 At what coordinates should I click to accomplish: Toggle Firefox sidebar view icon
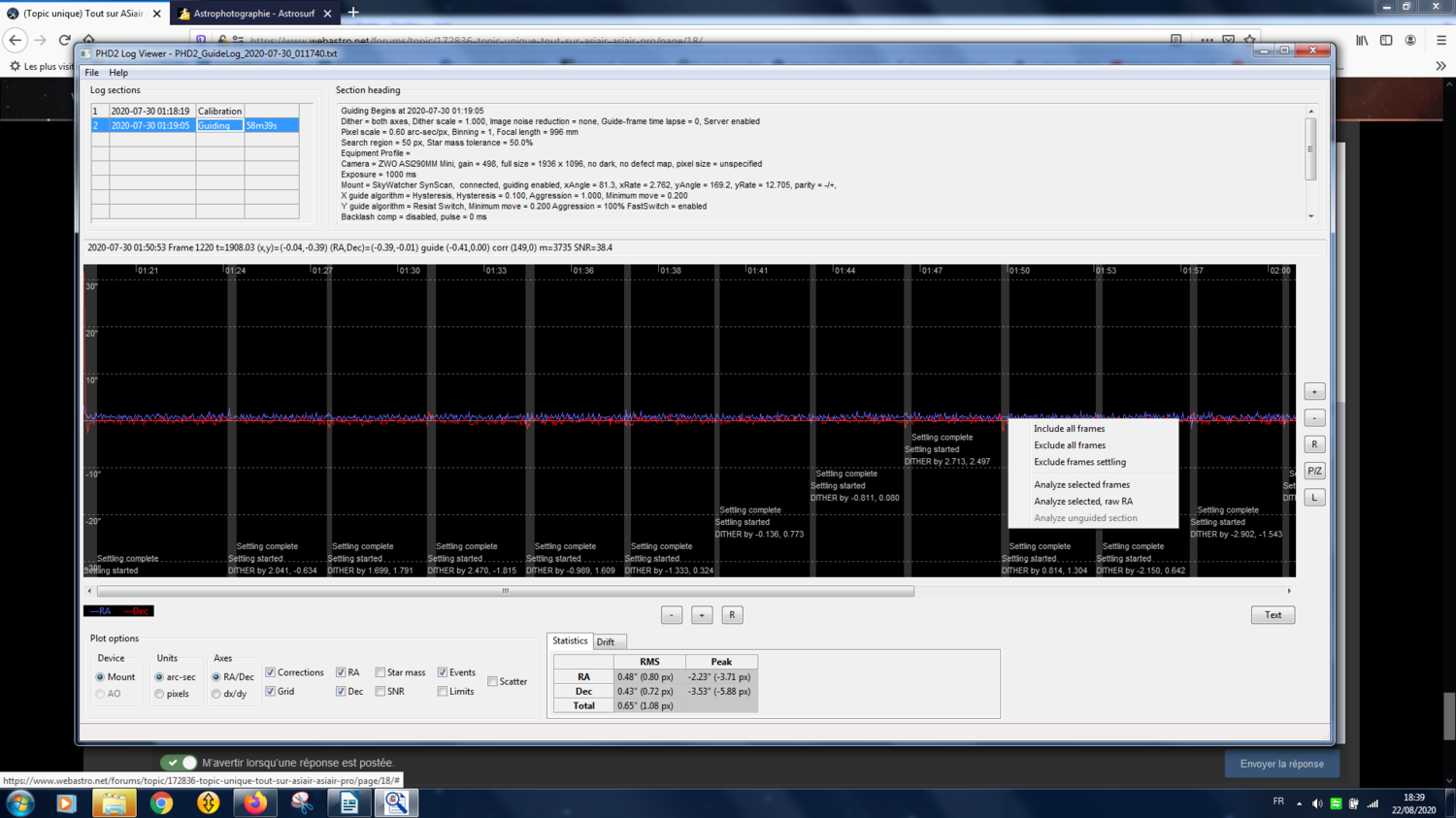click(1386, 41)
